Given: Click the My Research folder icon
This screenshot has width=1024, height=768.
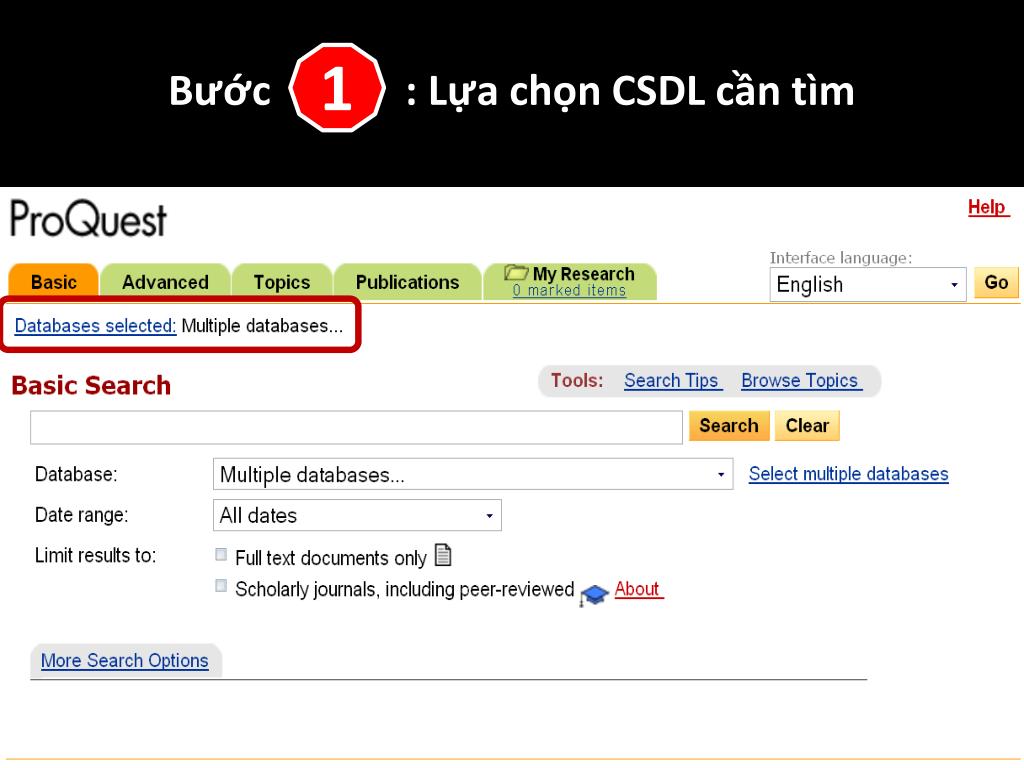Looking at the screenshot, I should coord(516,272).
